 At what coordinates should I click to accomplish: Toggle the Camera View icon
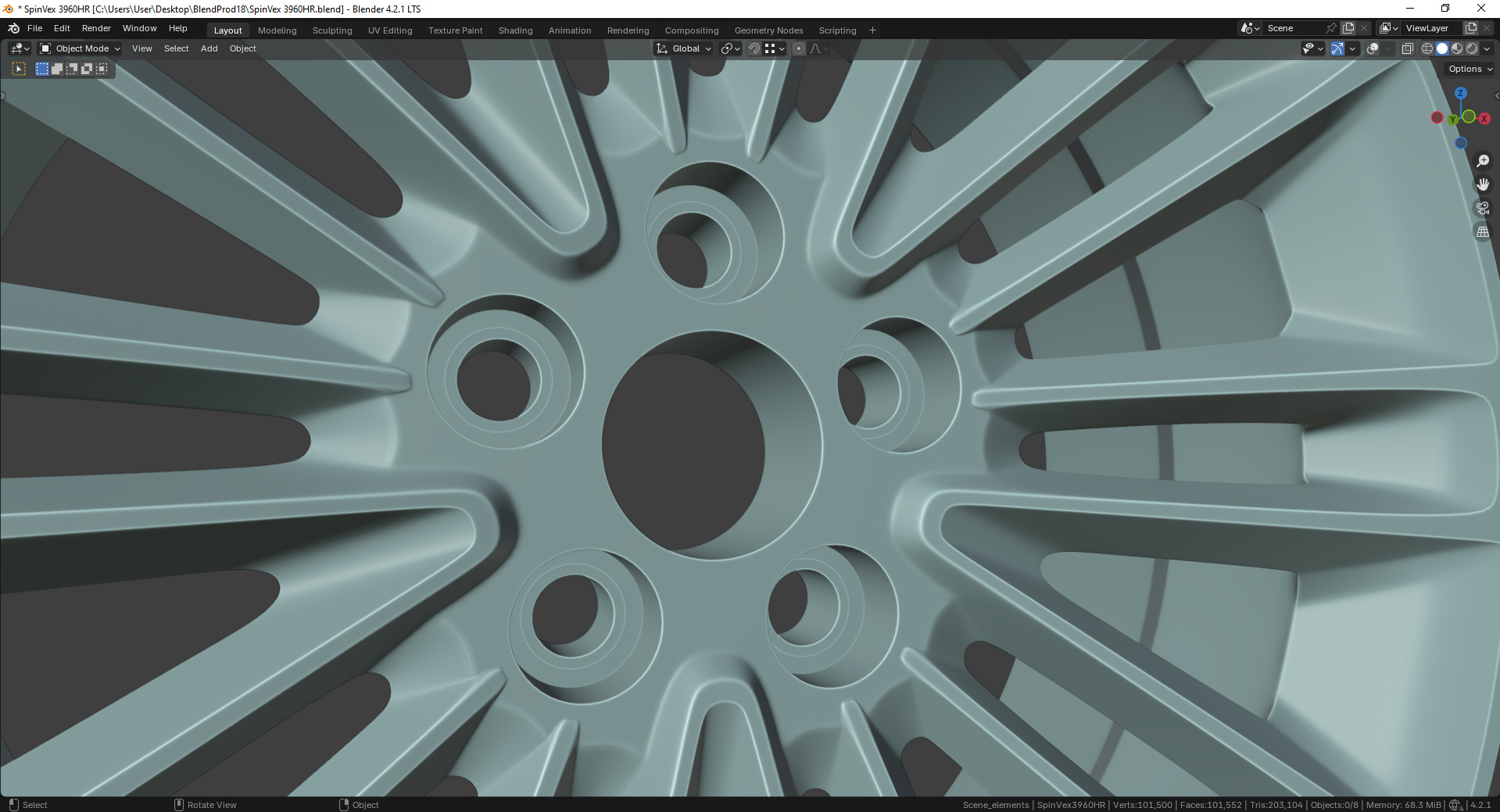tap(1483, 208)
